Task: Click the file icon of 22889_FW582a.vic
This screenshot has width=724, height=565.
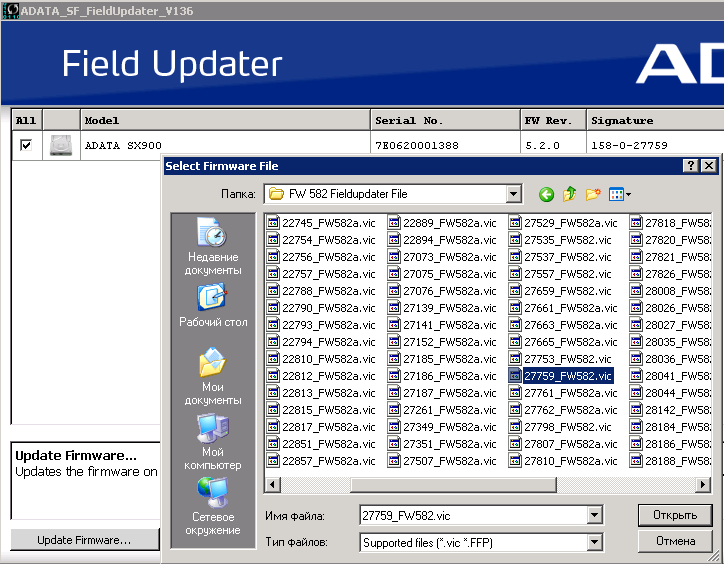Action: tap(394, 223)
